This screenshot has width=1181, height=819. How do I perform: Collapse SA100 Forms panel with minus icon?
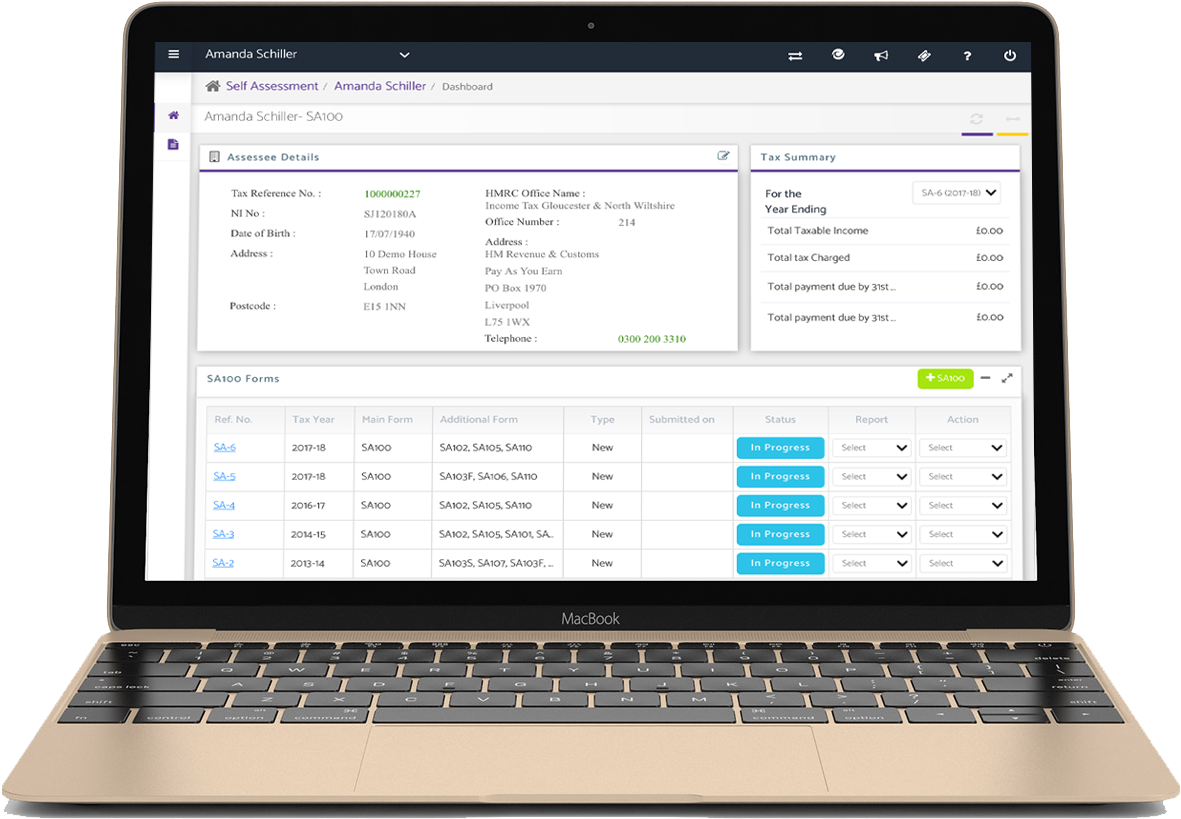(x=985, y=378)
